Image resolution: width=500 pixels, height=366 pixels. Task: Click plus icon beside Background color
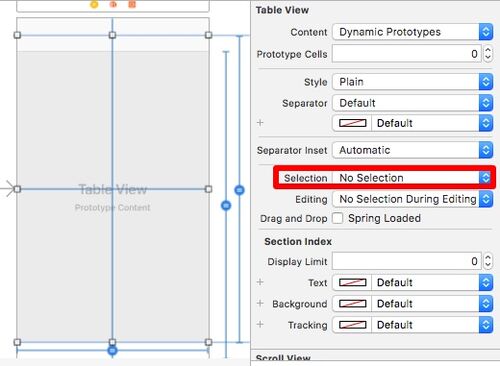tap(260, 303)
